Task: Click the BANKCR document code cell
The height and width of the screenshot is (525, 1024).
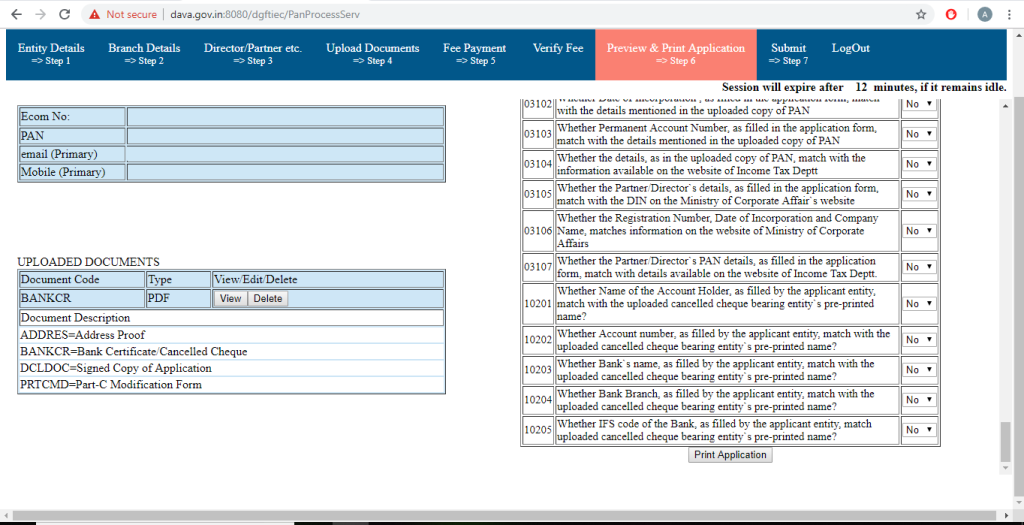Action: coord(82,298)
